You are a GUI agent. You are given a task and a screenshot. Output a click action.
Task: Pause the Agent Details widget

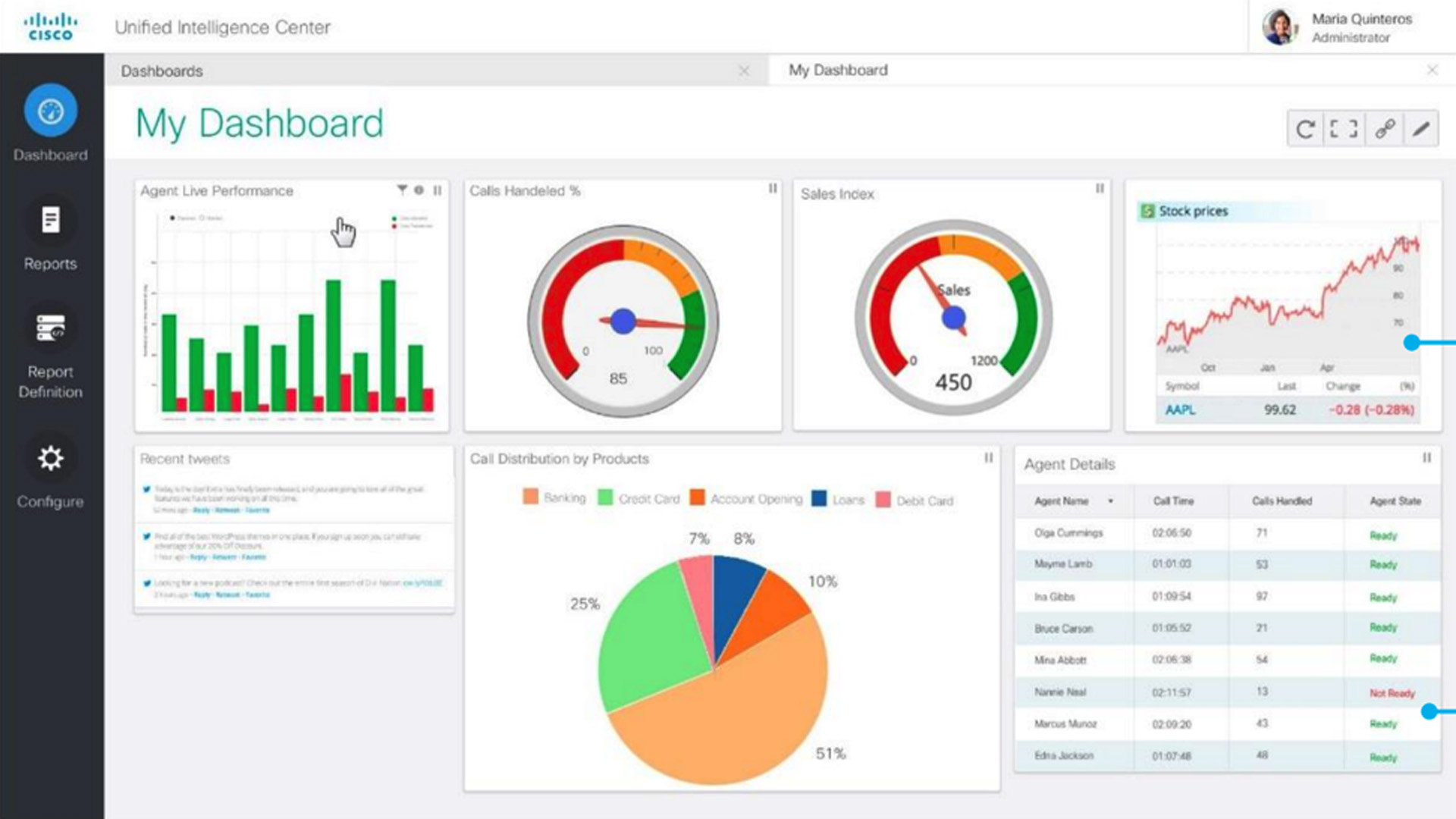tap(1426, 458)
